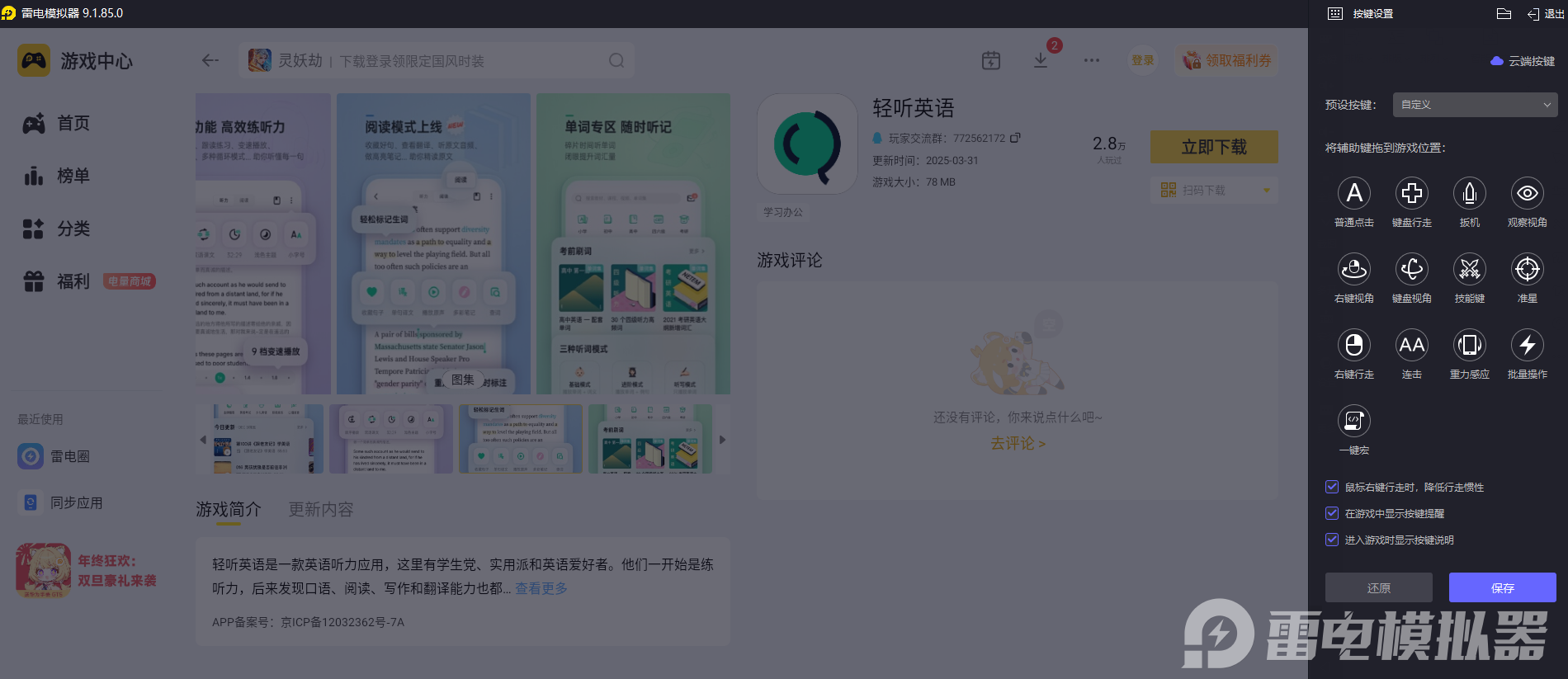Image resolution: width=1568 pixels, height=679 pixels.
Task: Click the back arrow in game center
Action: (x=210, y=60)
